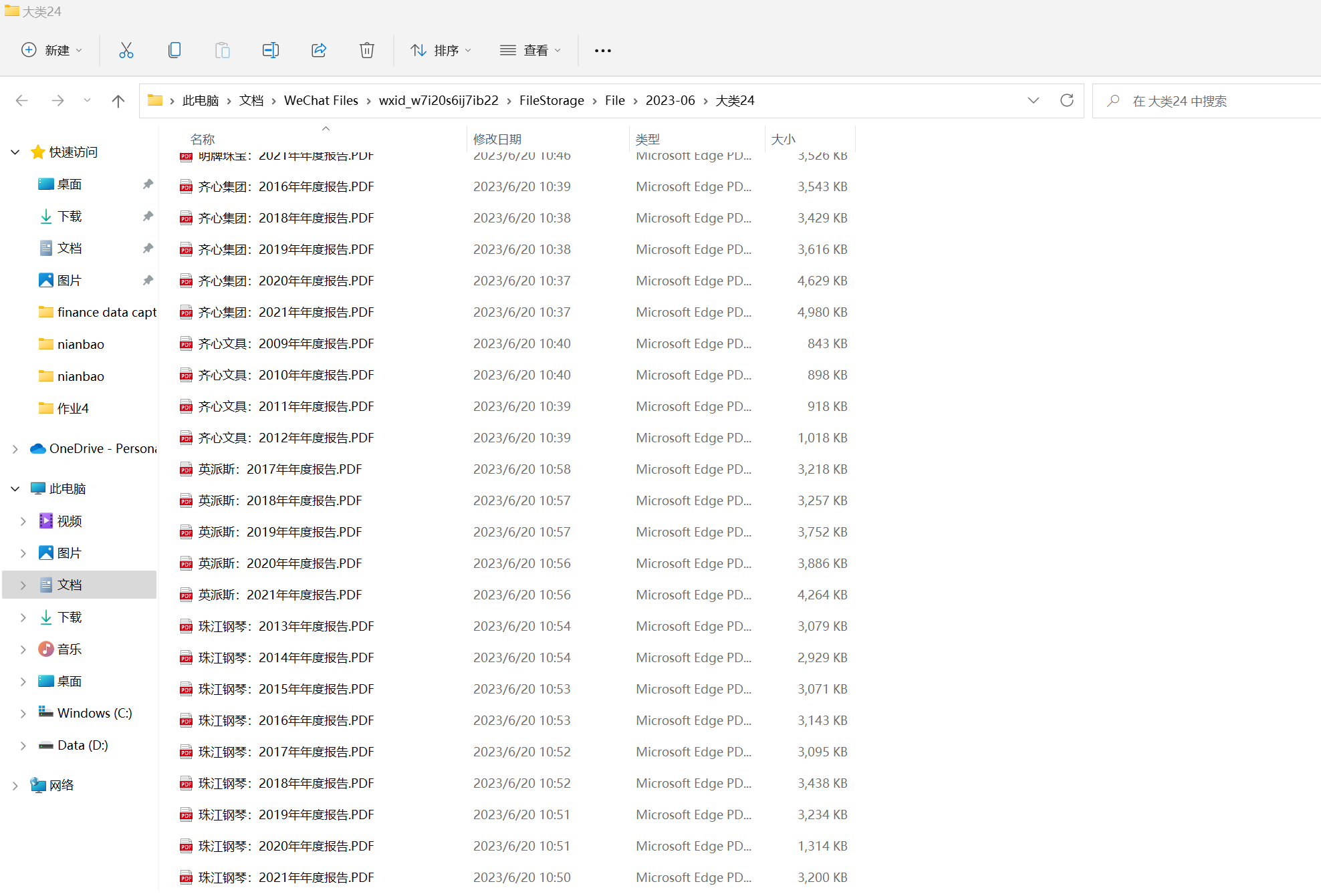Click FileStorage in breadcrumb path

tap(552, 100)
